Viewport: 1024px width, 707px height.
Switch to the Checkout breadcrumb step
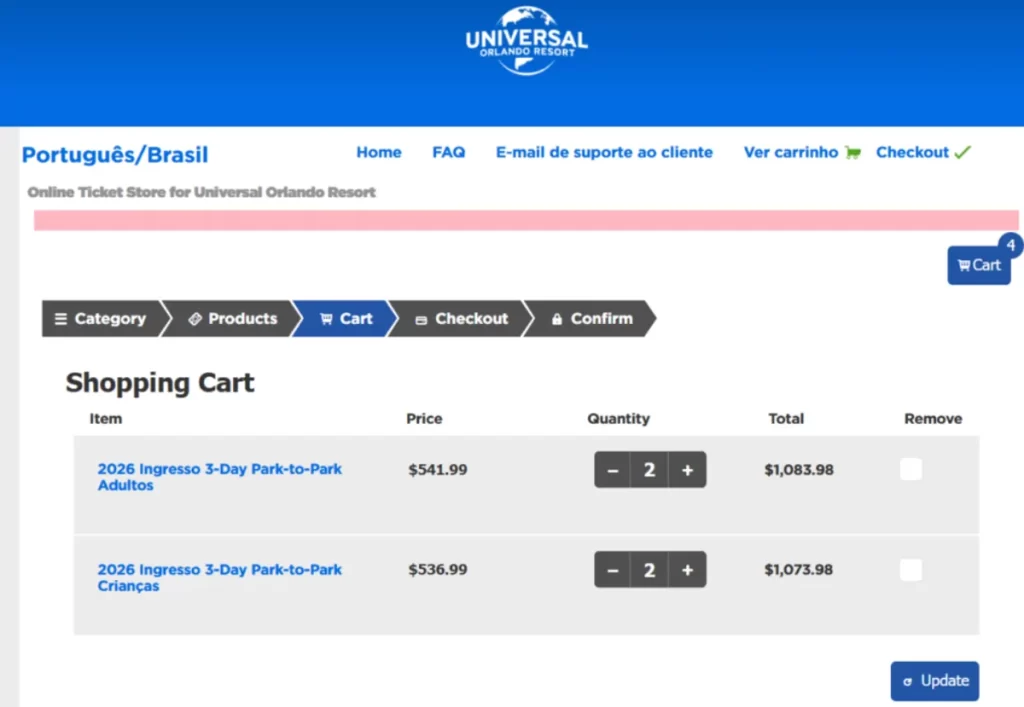461,318
